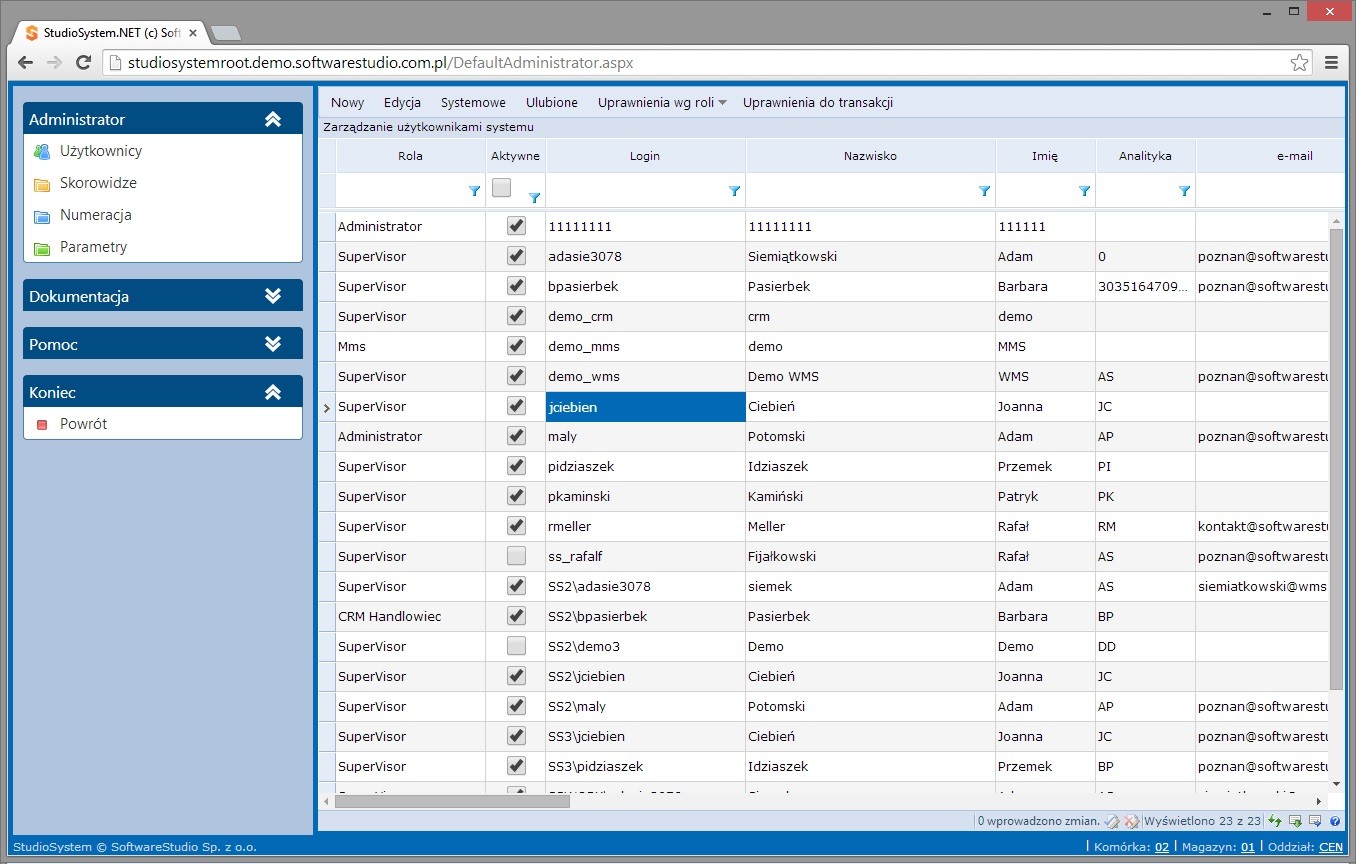Viewport: 1356px width, 864px height.
Task: Toggle Aktywne checkbox for demo_crm
Action: pos(516,316)
